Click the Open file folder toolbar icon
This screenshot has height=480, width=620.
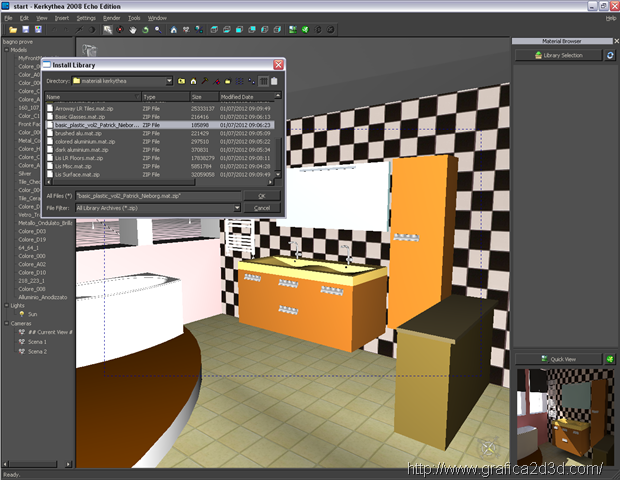point(12,29)
